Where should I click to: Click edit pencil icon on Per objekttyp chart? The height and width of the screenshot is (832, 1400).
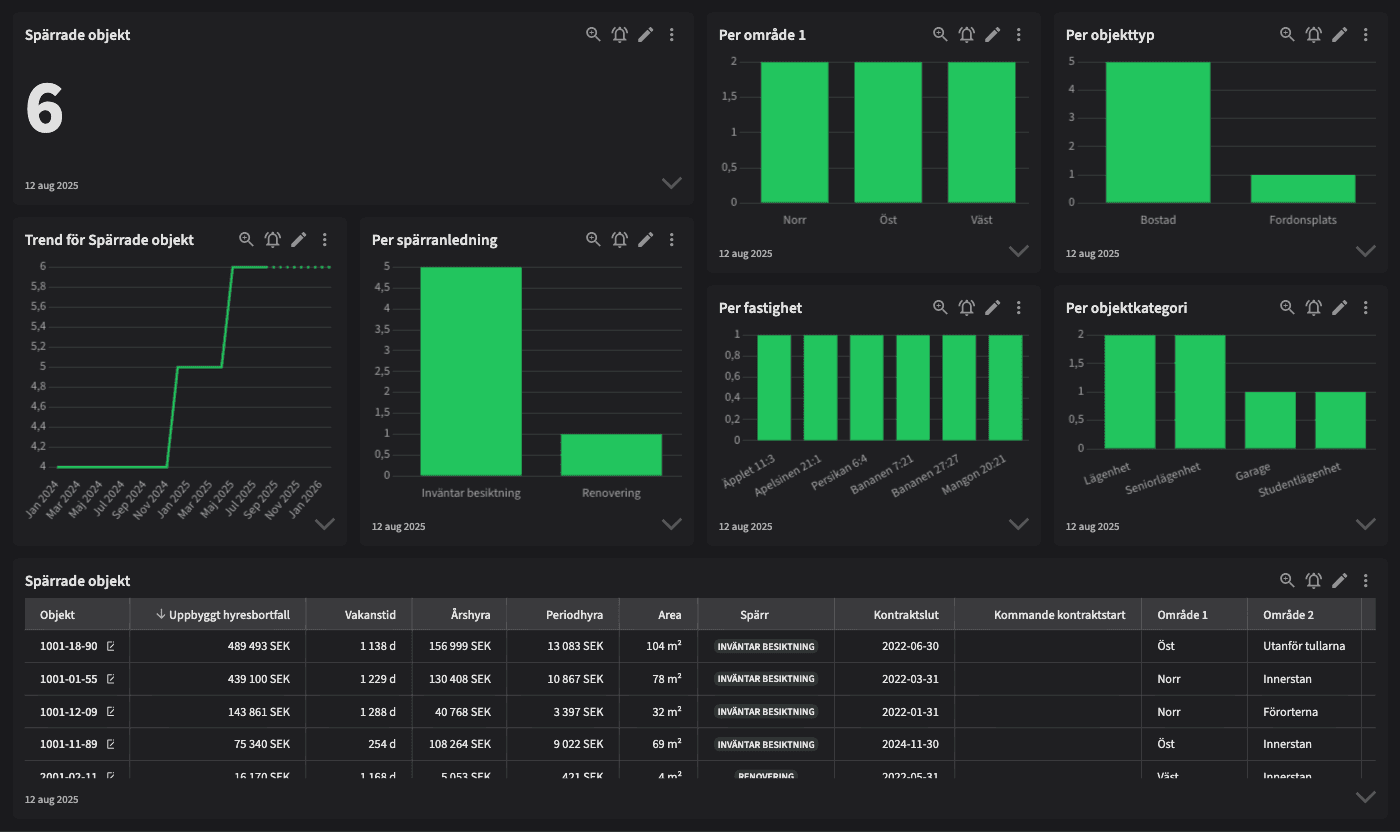tap(1339, 34)
